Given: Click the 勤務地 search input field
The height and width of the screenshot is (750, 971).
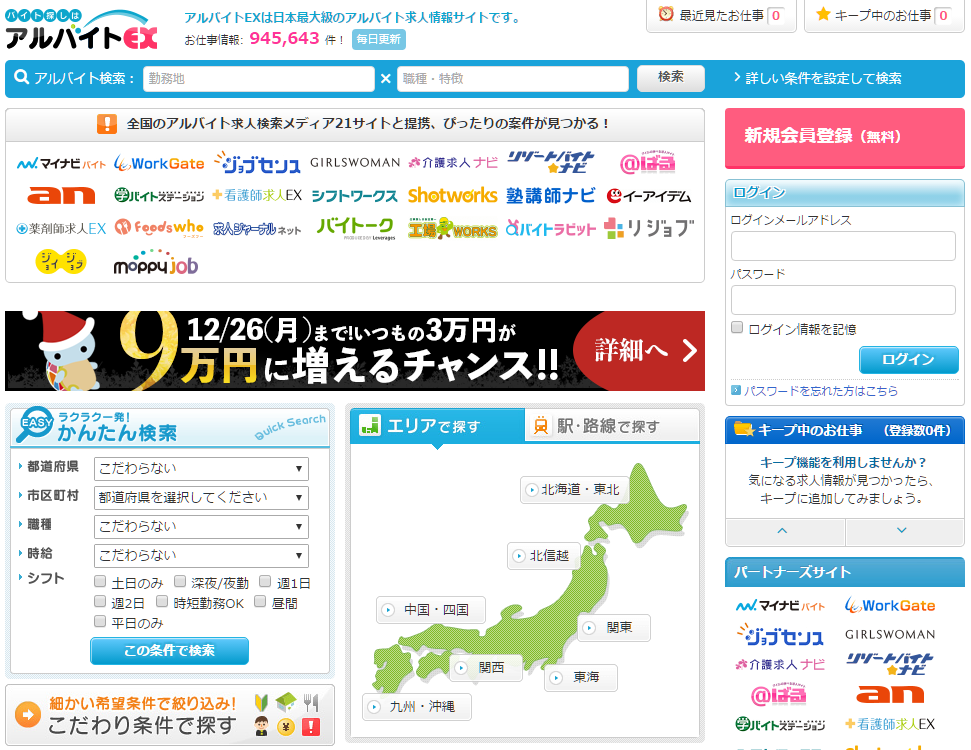Looking at the screenshot, I should pos(259,79).
